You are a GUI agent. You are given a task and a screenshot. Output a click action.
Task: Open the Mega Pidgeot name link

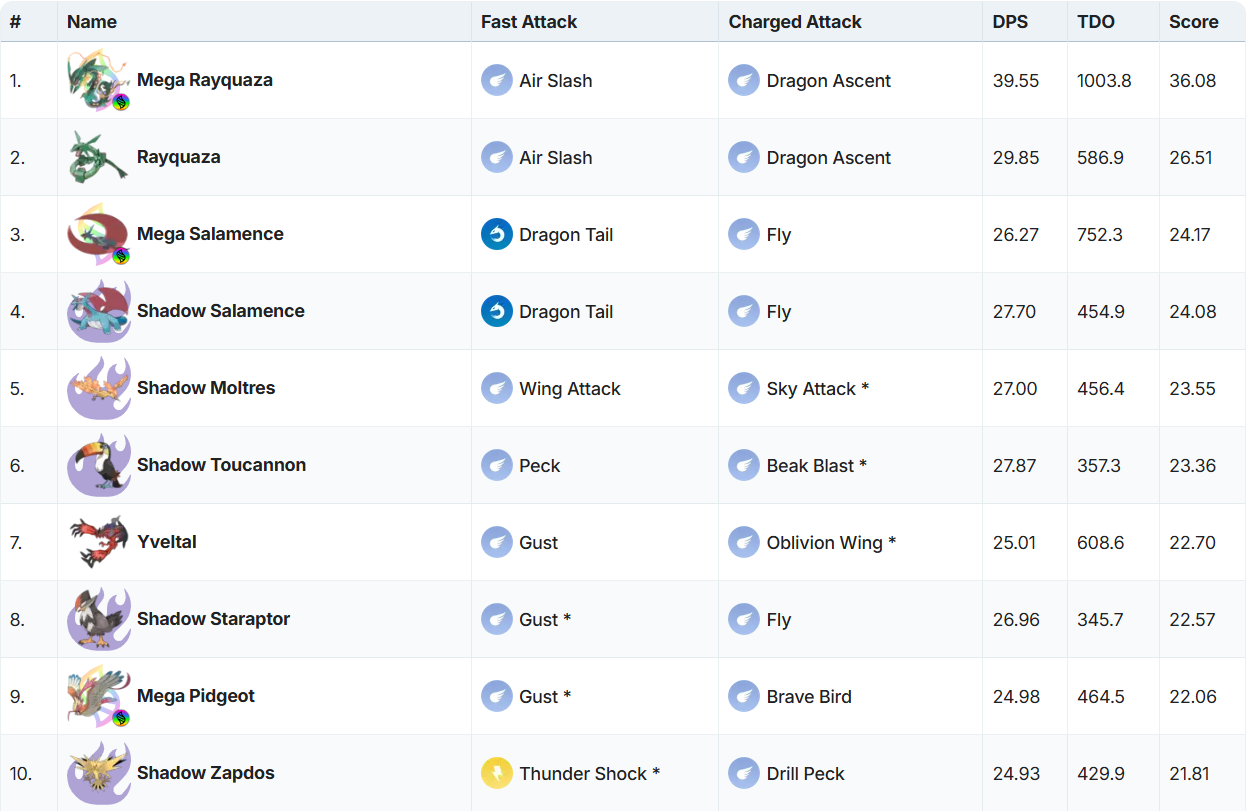click(x=196, y=696)
